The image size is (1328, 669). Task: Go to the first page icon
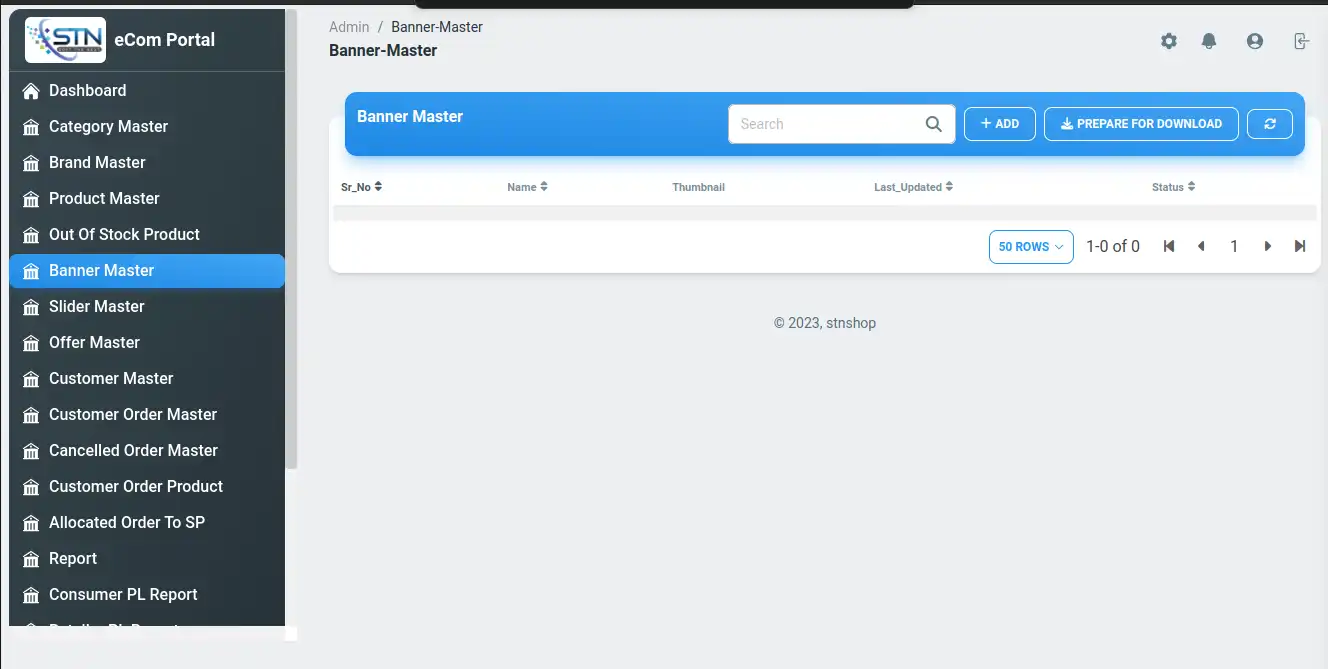pyautogui.click(x=1168, y=246)
